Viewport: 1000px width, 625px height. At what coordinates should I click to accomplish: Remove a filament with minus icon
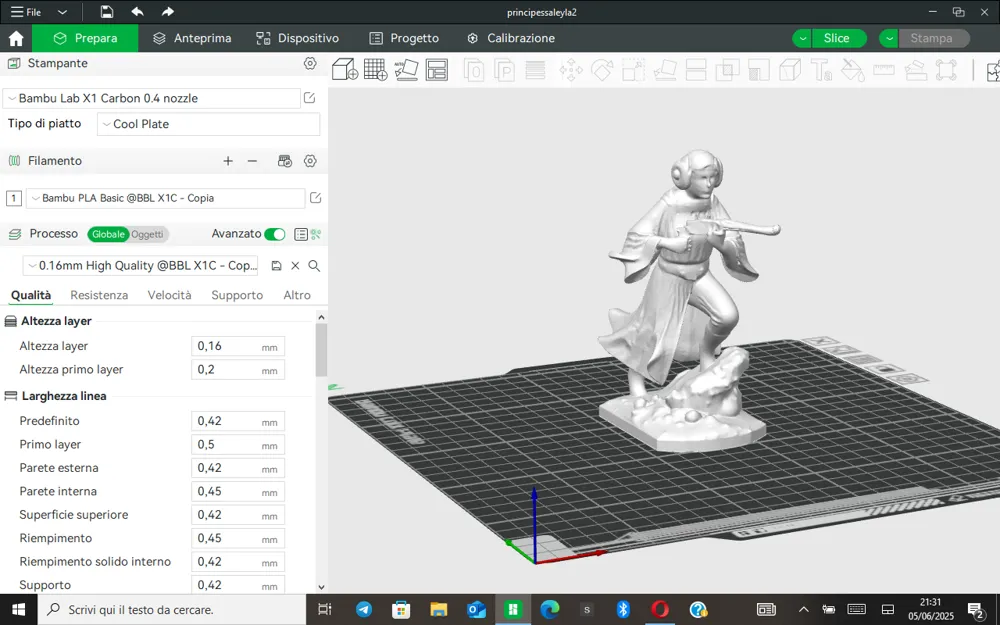252,161
